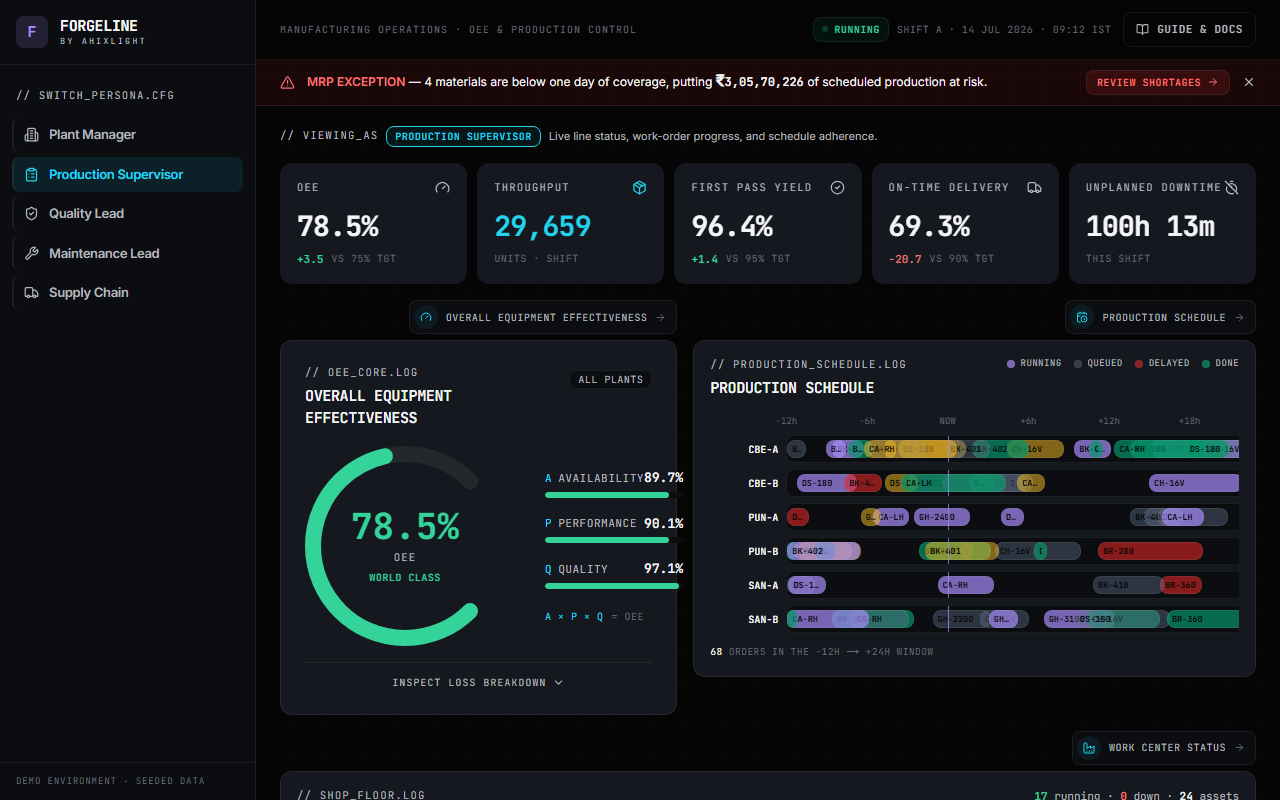Open the Overall Equipment Effectiveness section link
This screenshot has height=800, width=1280.
(x=542, y=318)
